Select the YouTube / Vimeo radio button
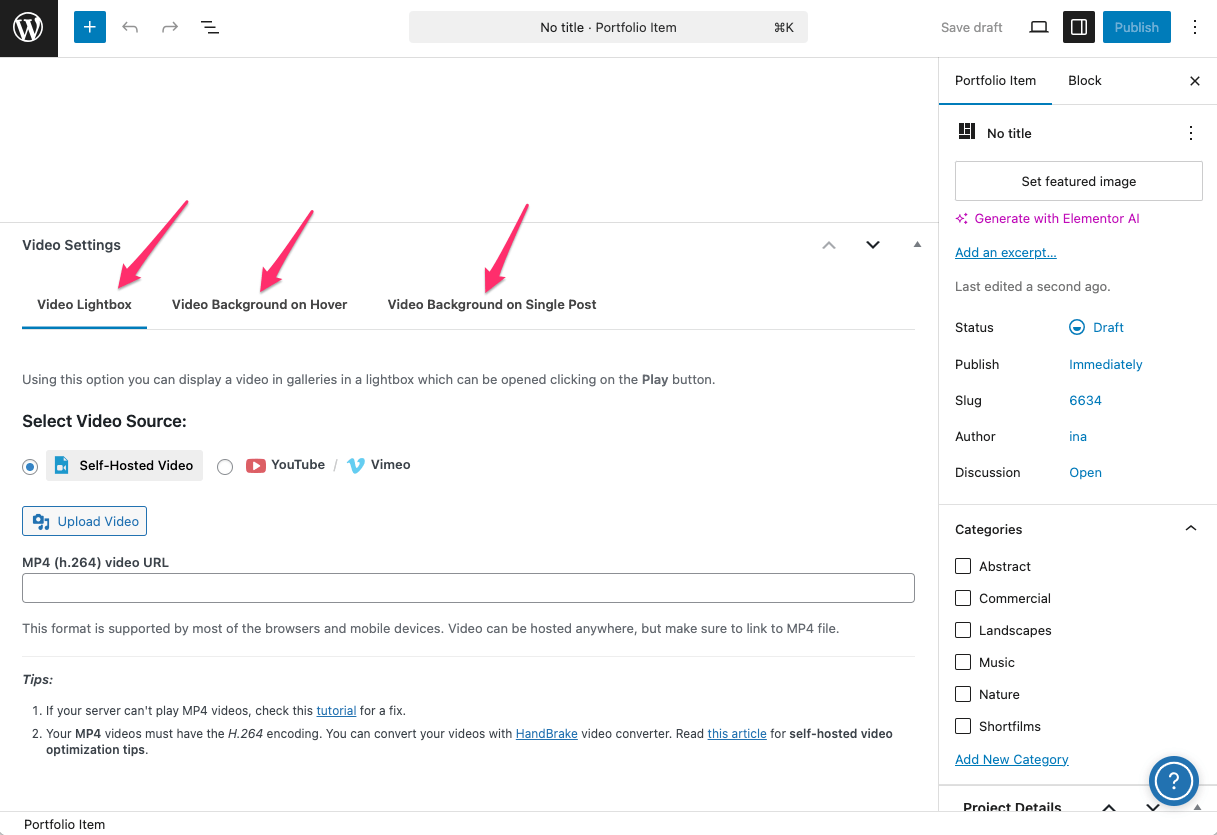This screenshot has width=1217, height=835. [x=225, y=466]
